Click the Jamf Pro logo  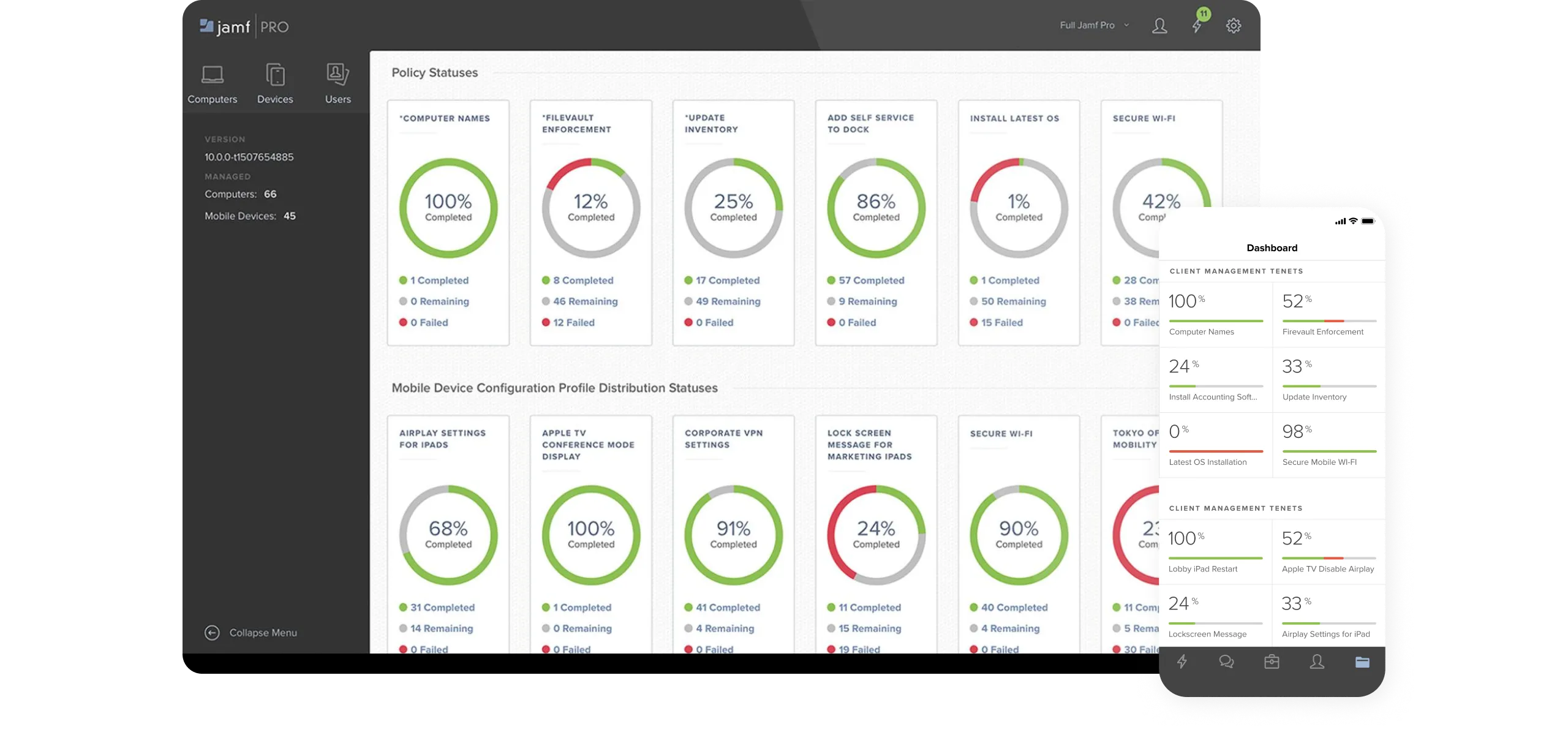(244, 26)
